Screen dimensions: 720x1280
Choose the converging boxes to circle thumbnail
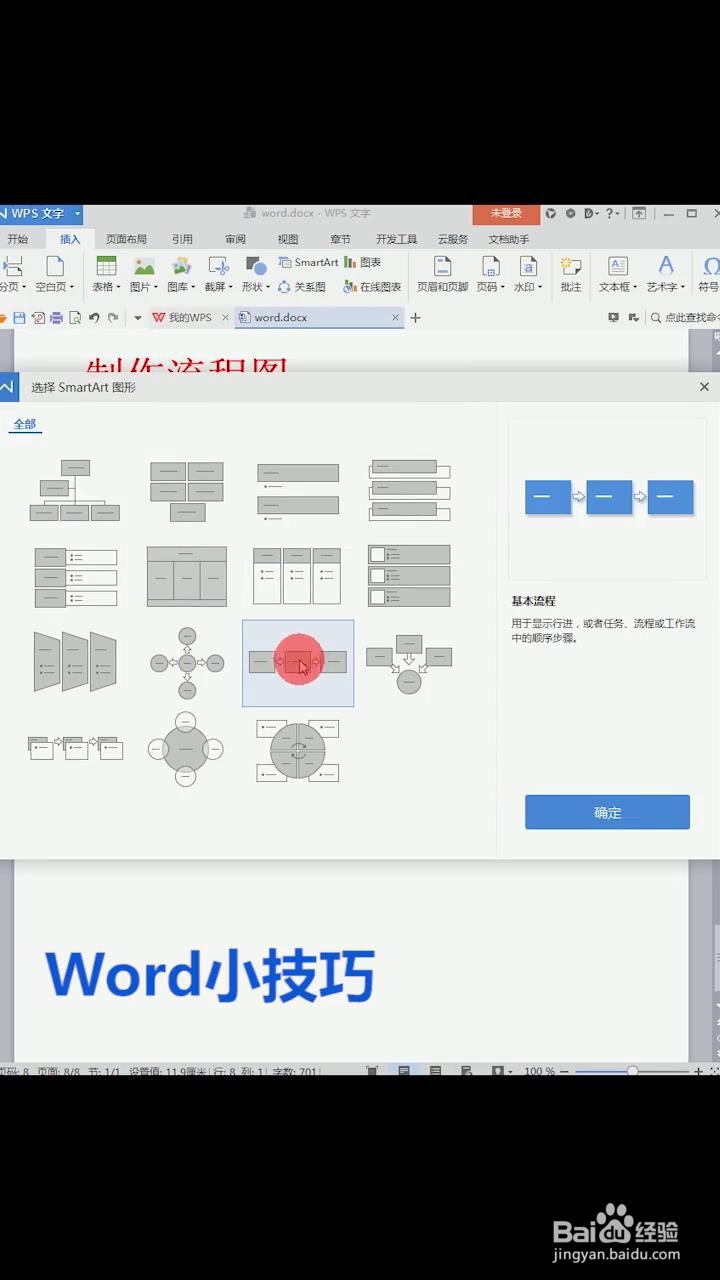pyautogui.click(x=409, y=663)
